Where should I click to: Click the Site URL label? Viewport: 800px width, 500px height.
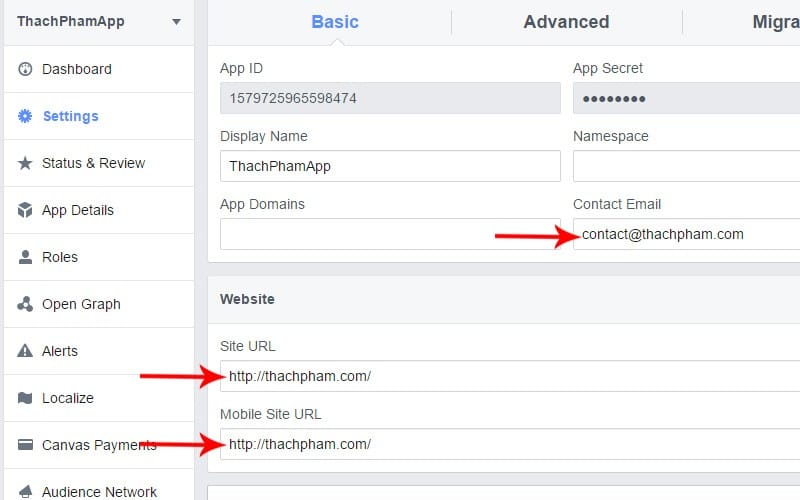click(247, 346)
